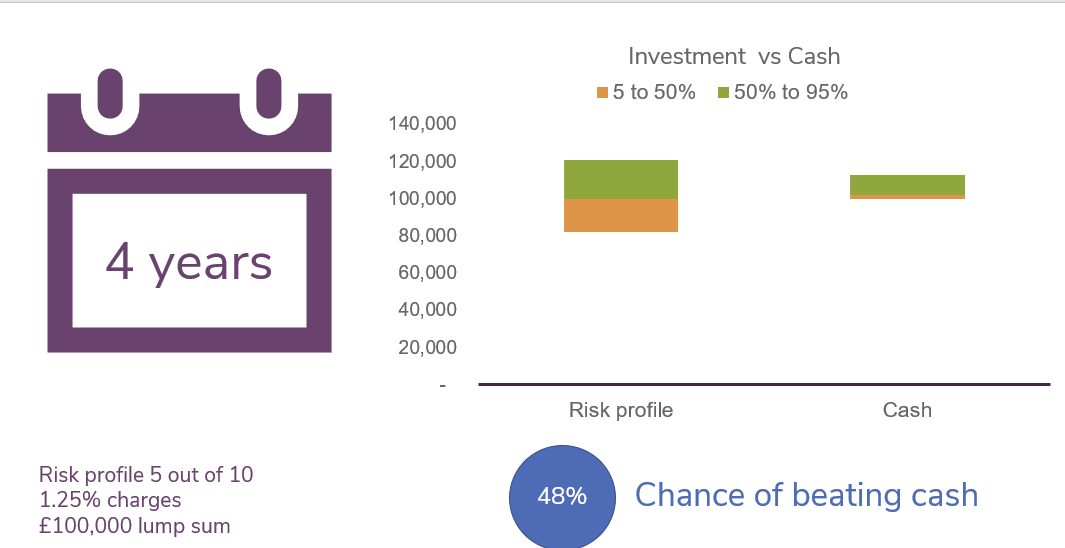Click the "5 to 50%" legend label
Screen dimensions: 1065x548
tap(654, 92)
